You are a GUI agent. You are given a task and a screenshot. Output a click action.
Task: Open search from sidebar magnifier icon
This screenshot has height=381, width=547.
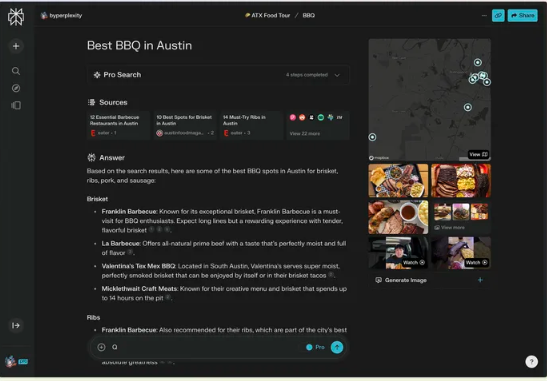click(16, 71)
